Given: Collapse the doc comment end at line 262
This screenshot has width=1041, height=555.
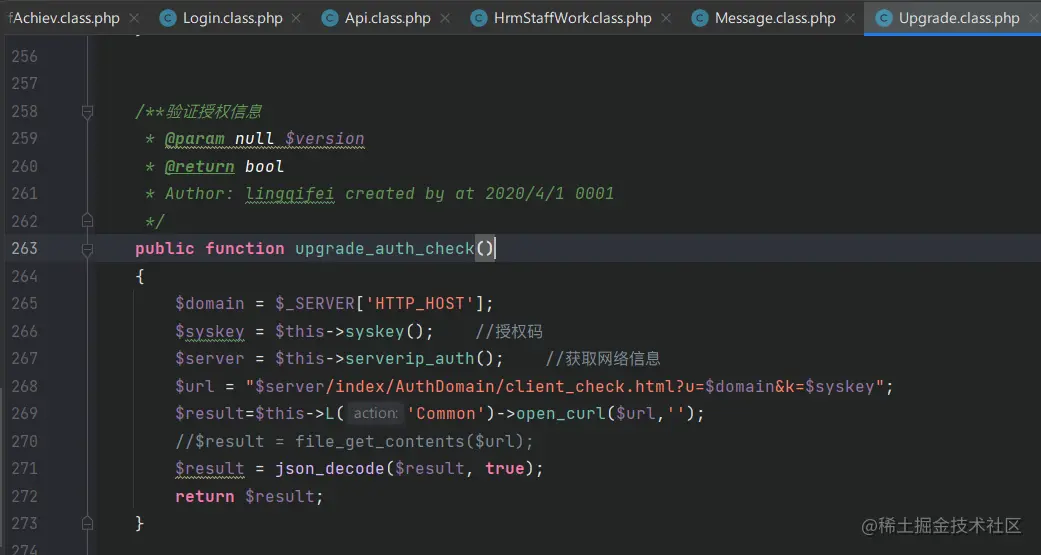Looking at the screenshot, I should (87, 220).
